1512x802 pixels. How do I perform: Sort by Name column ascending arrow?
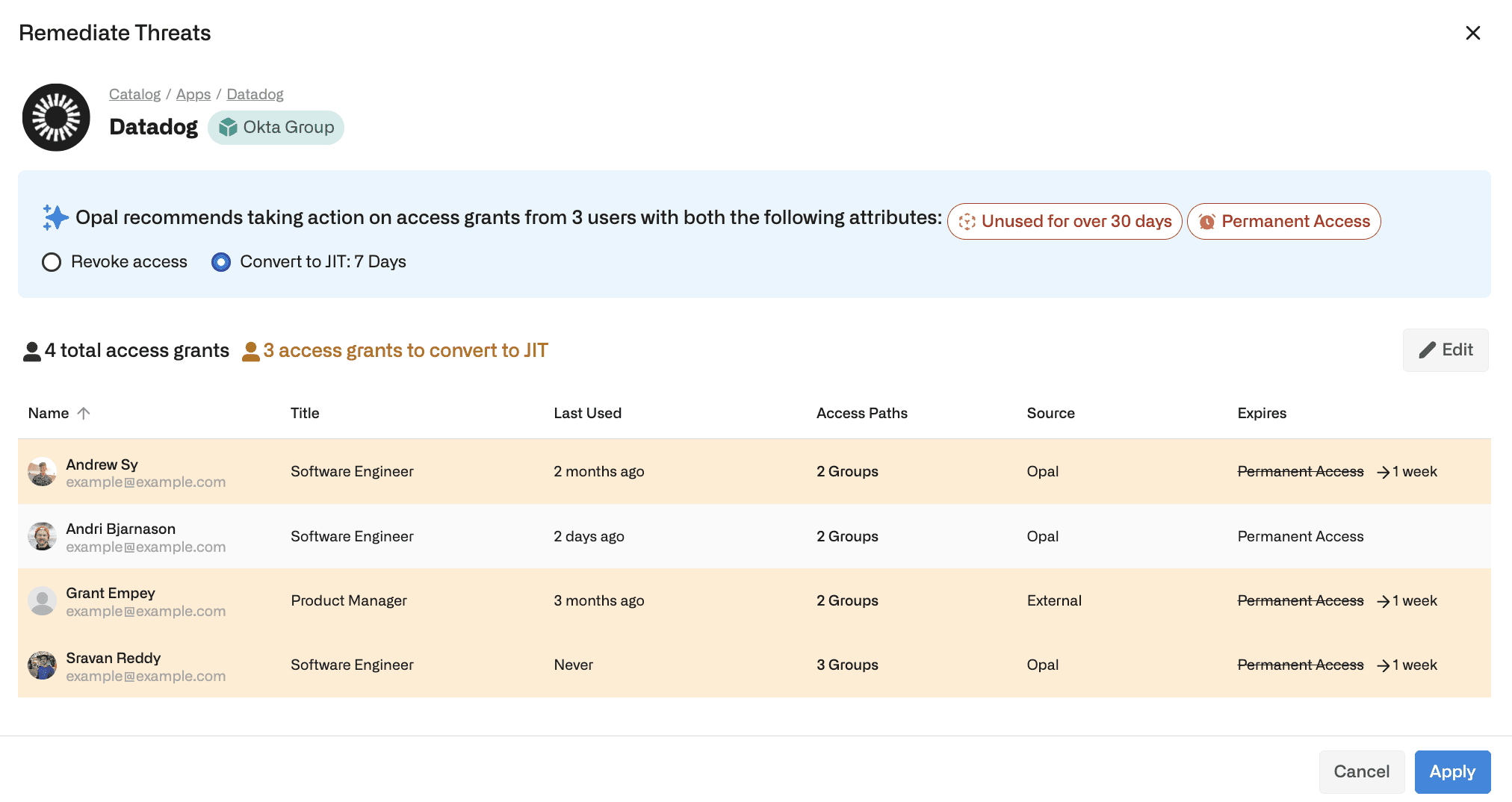(x=84, y=413)
